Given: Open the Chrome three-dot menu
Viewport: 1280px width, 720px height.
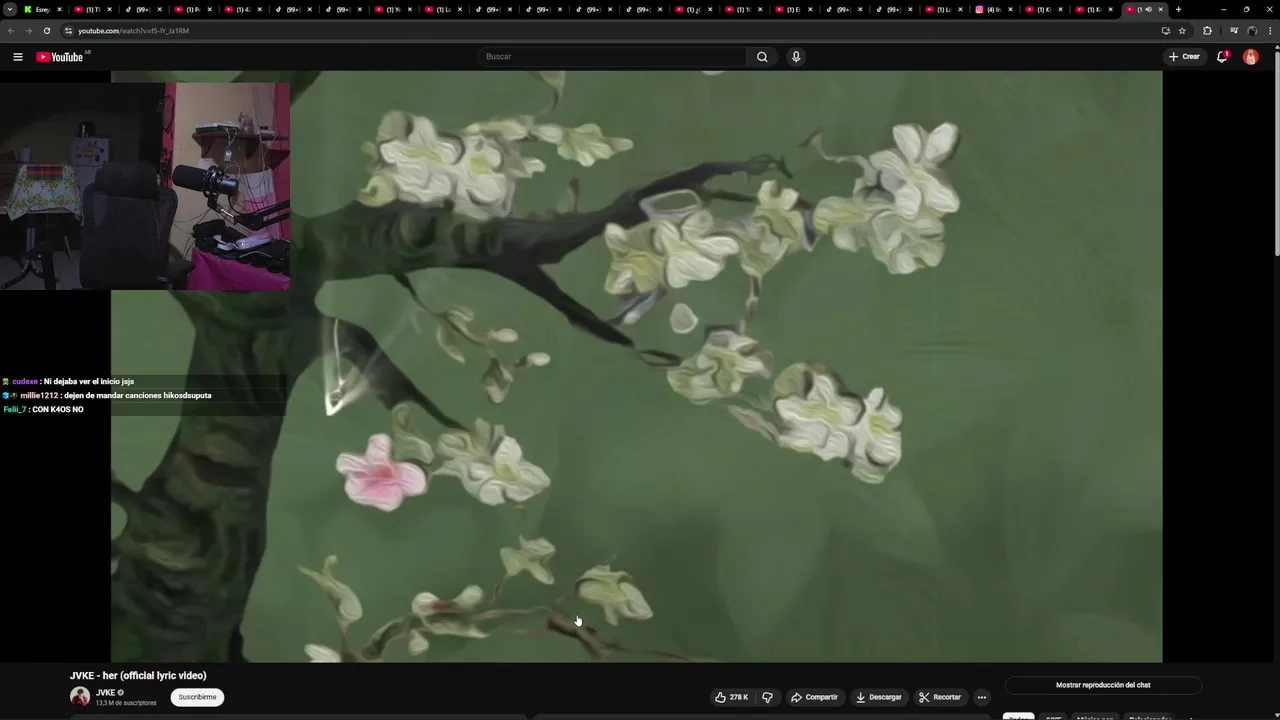Looking at the screenshot, I should tap(1269, 31).
